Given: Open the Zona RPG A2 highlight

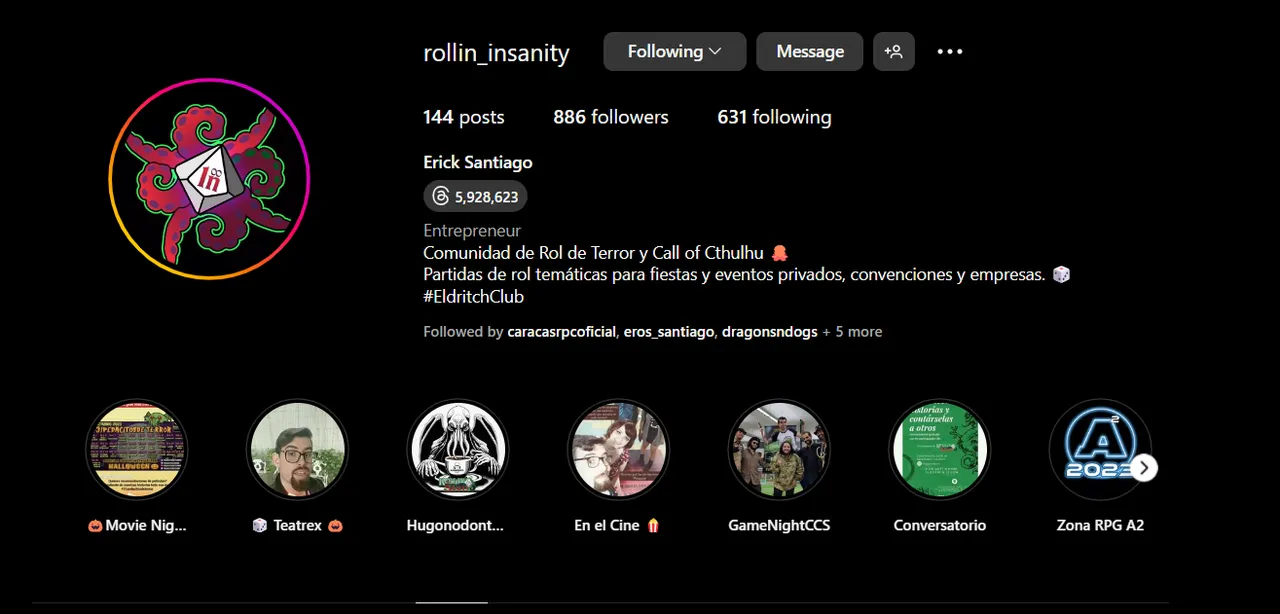Looking at the screenshot, I should (1099, 450).
